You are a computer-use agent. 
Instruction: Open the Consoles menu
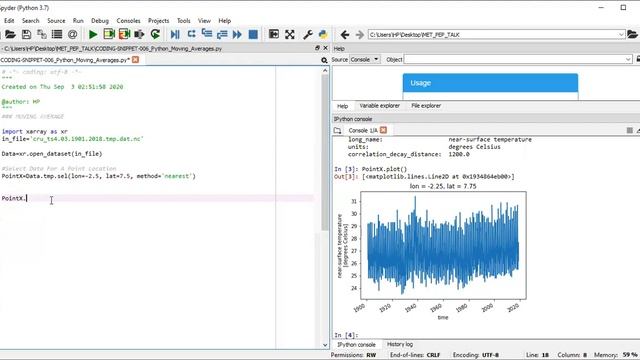128,20
